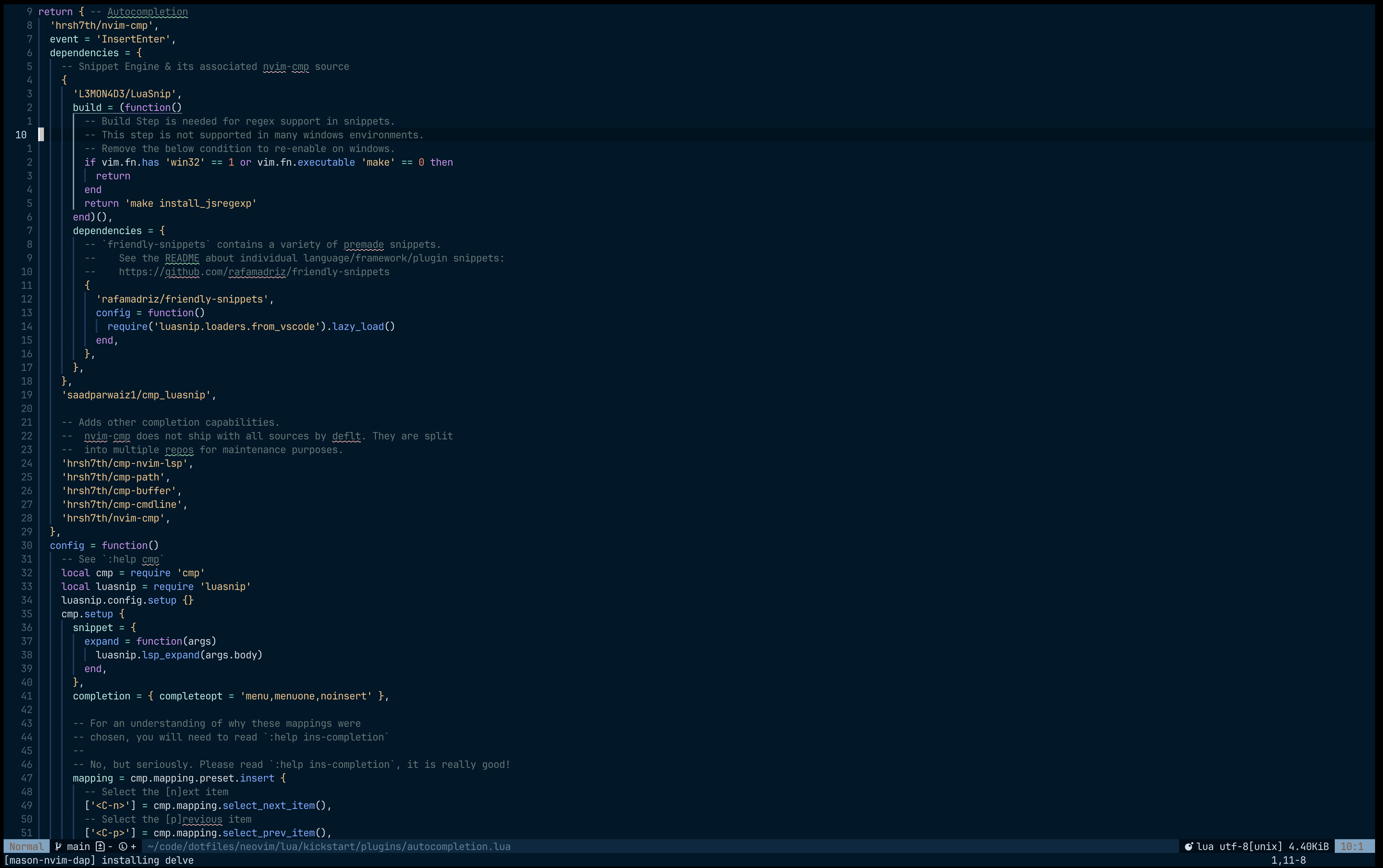
Task: Click the git branch icon beside main
Action: coord(58,846)
